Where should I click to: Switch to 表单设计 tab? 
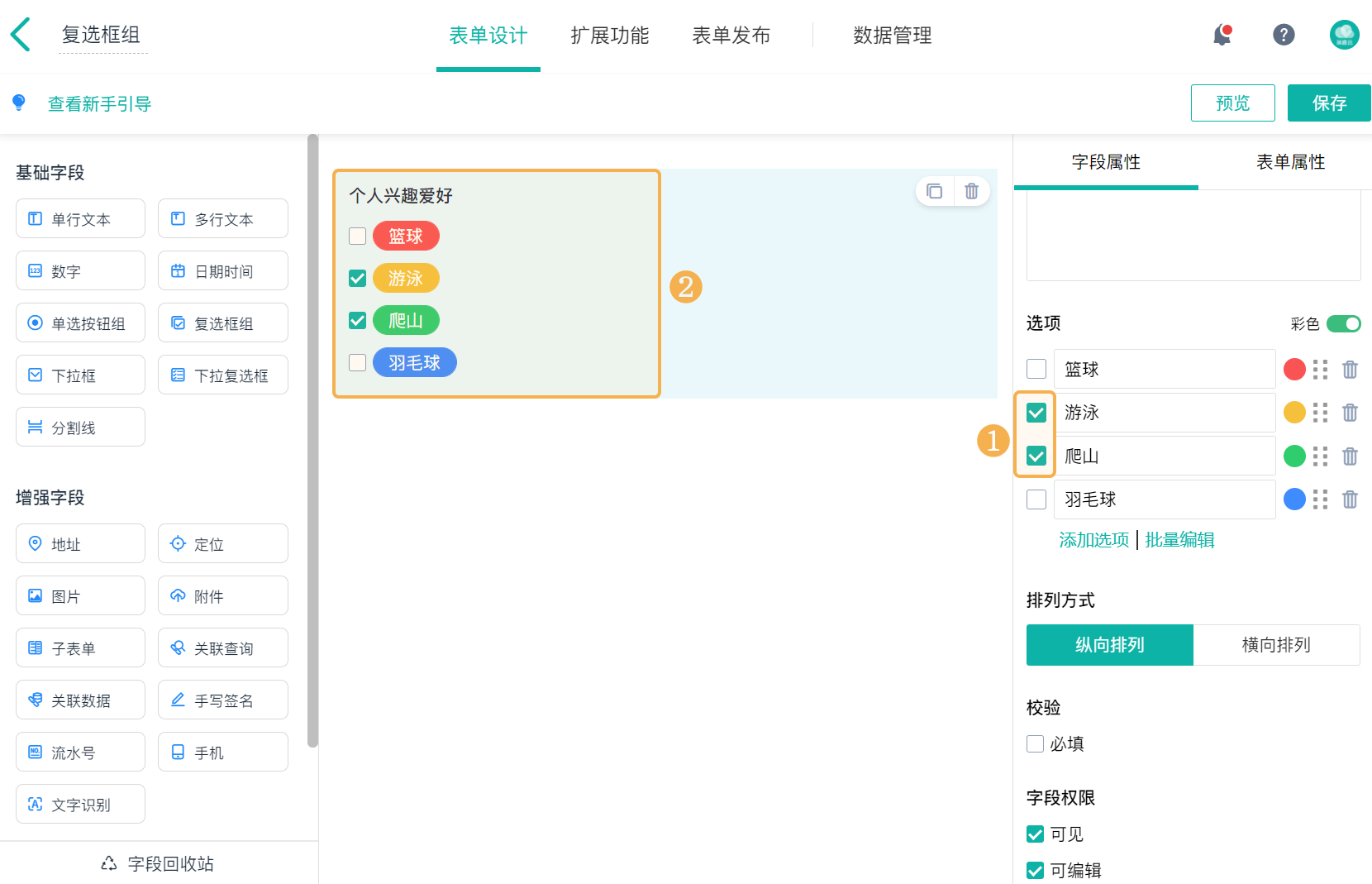[488, 36]
